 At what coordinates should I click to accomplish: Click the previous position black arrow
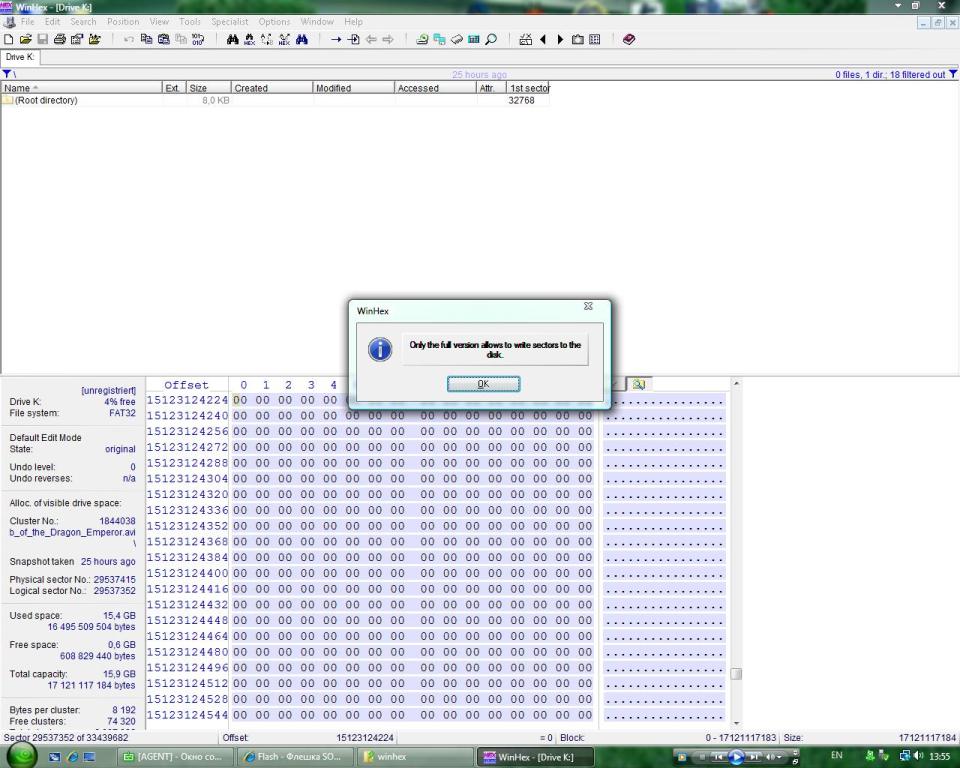tap(542, 39)
